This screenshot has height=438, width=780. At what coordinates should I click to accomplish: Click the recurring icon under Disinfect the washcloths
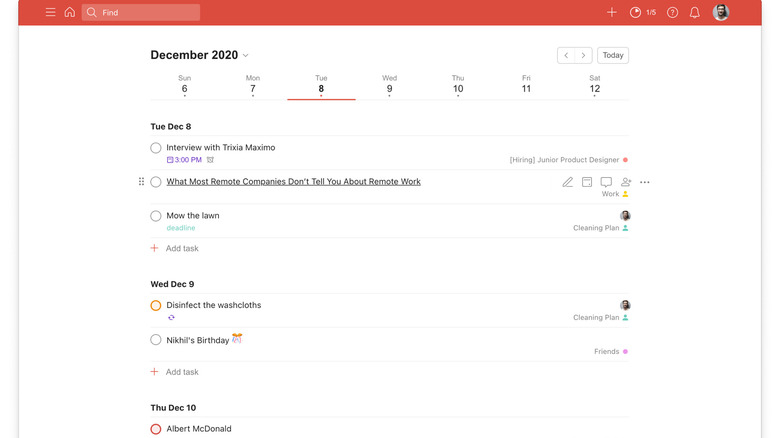tap(171, 318)
